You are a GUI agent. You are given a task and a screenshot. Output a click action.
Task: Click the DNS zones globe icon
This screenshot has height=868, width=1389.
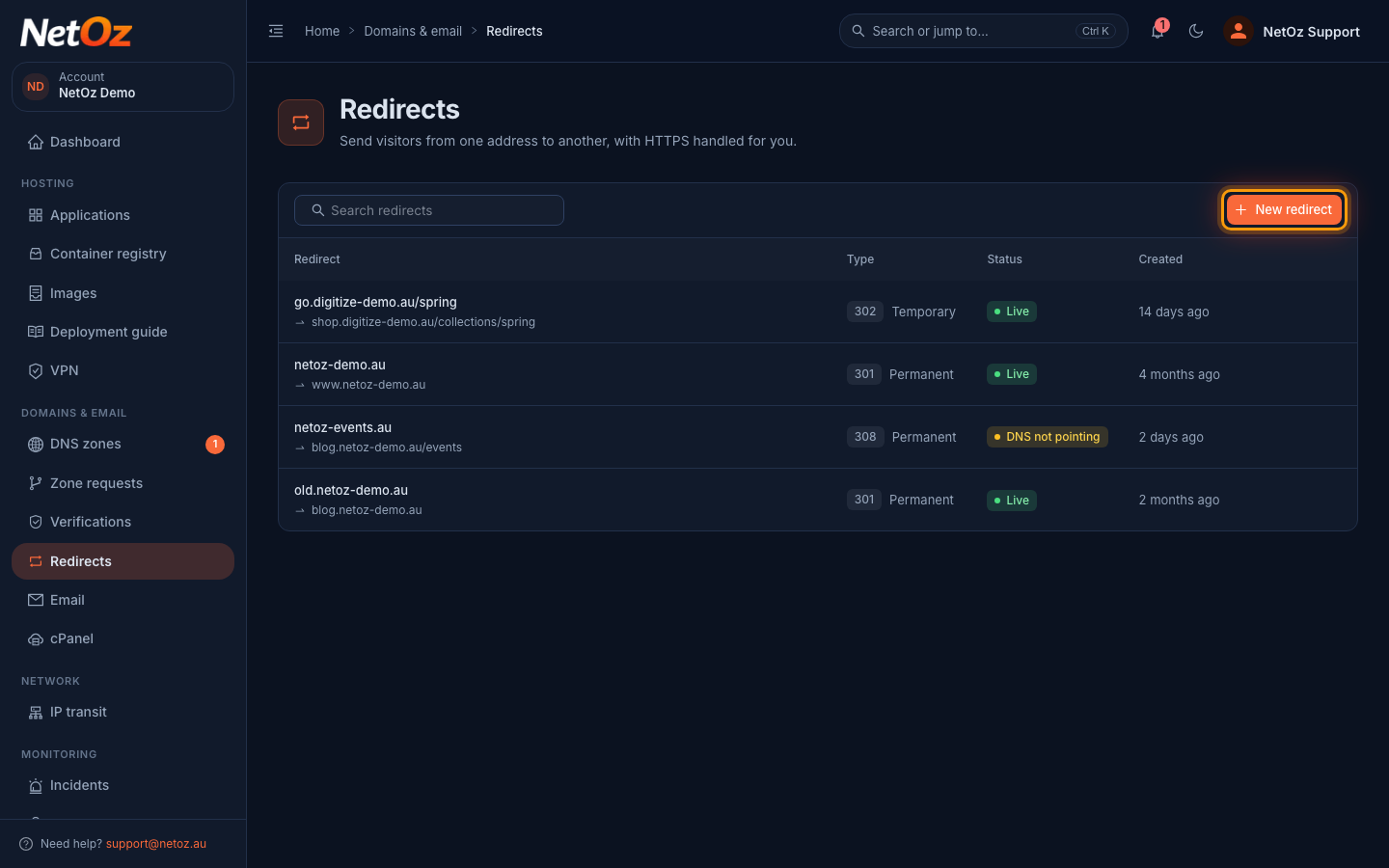click(x=36, y=444)
